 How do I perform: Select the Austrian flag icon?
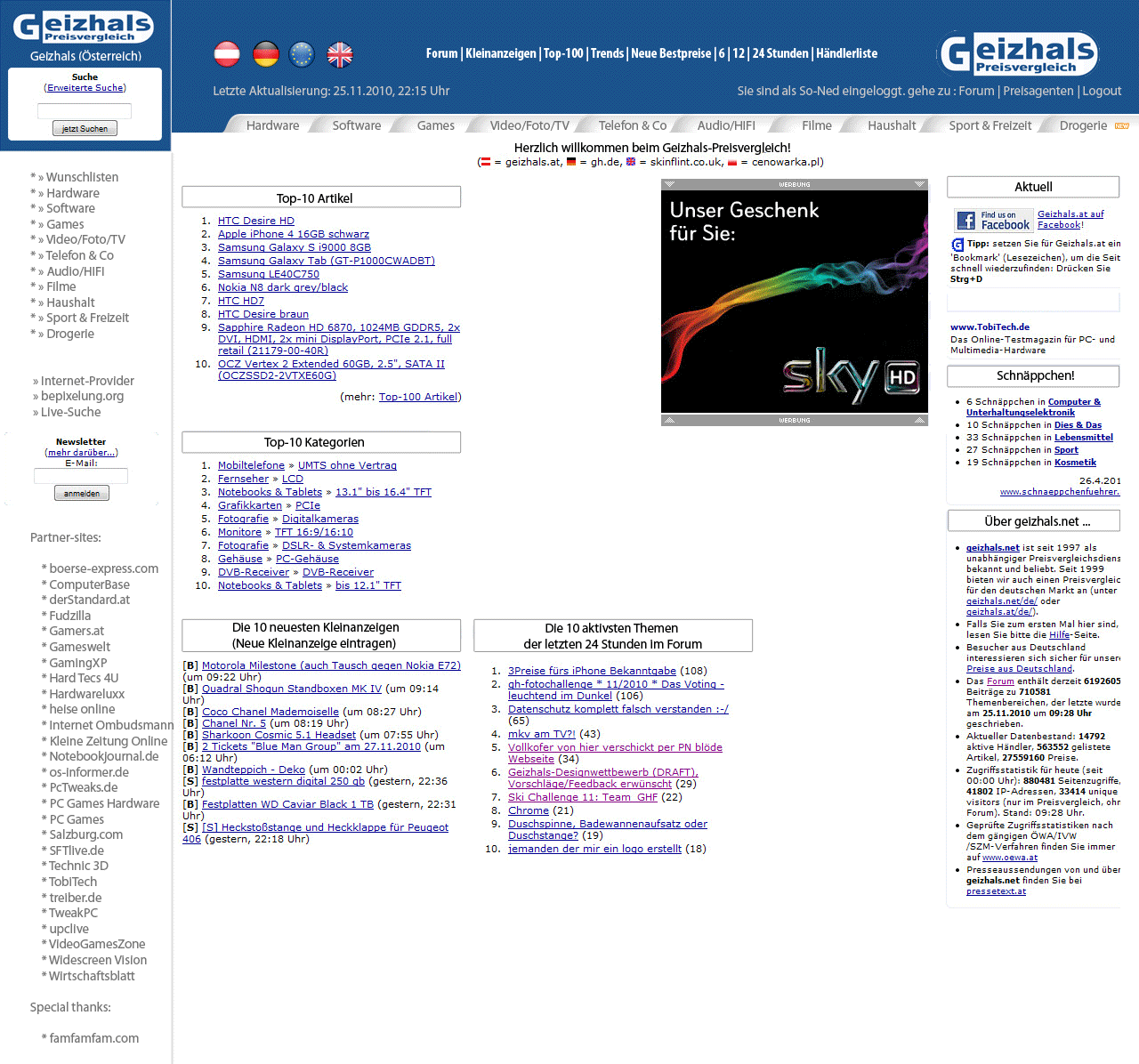pos(227,54)
